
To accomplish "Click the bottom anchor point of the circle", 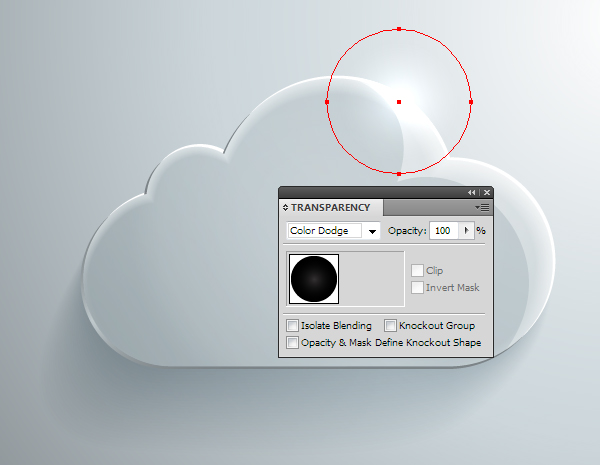I will tap(399, 174).
